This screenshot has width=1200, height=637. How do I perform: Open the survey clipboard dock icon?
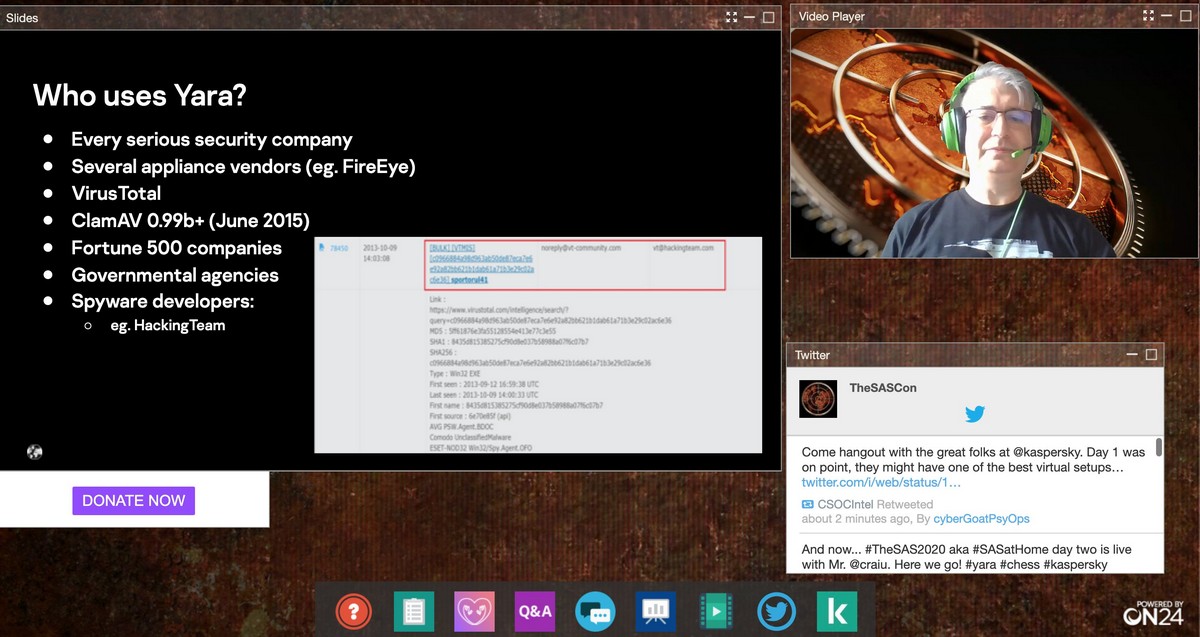point(414,611)
